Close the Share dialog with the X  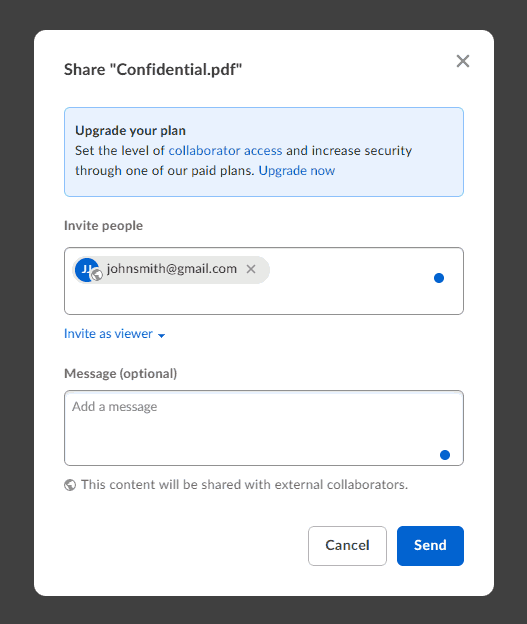pyautogui.click(x=463, y=61)
